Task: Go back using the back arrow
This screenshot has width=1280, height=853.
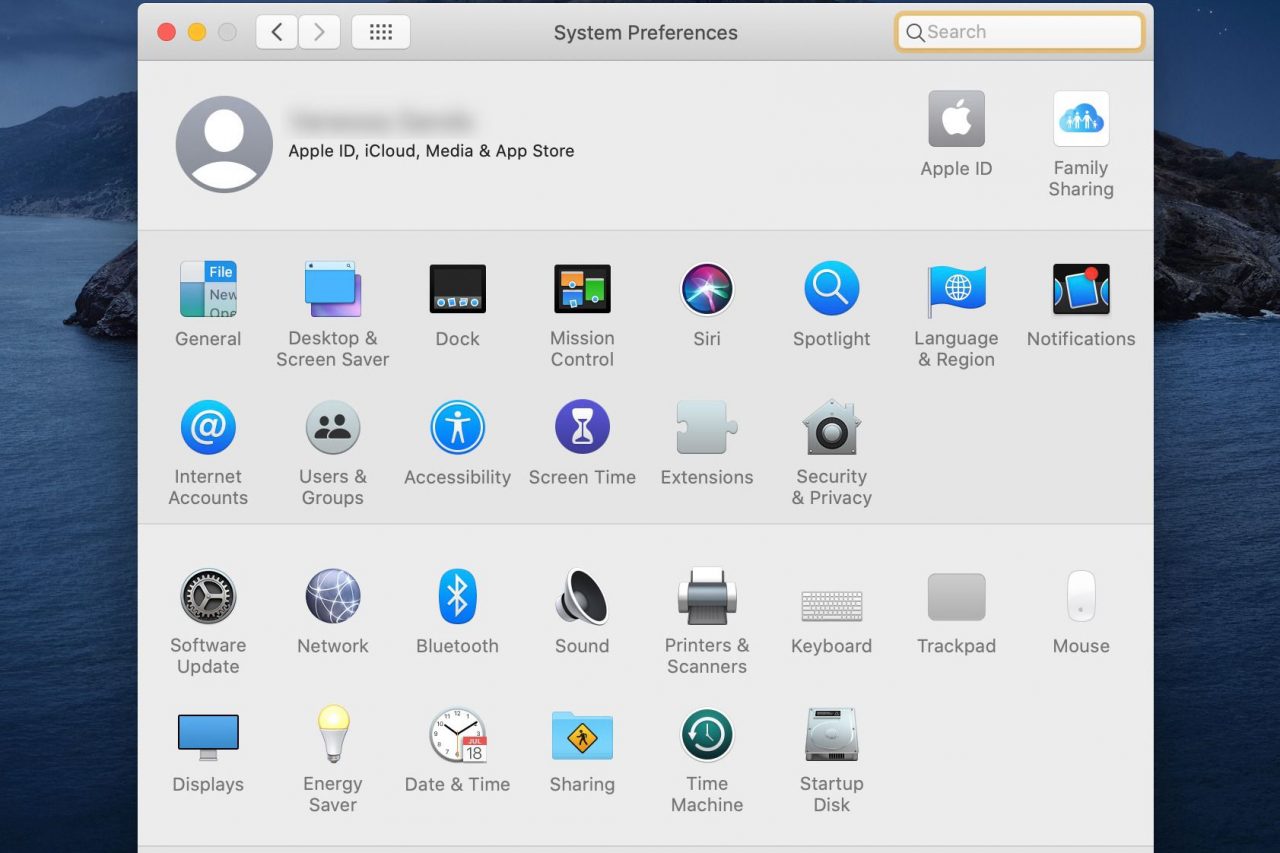Action: click(277, 31)
